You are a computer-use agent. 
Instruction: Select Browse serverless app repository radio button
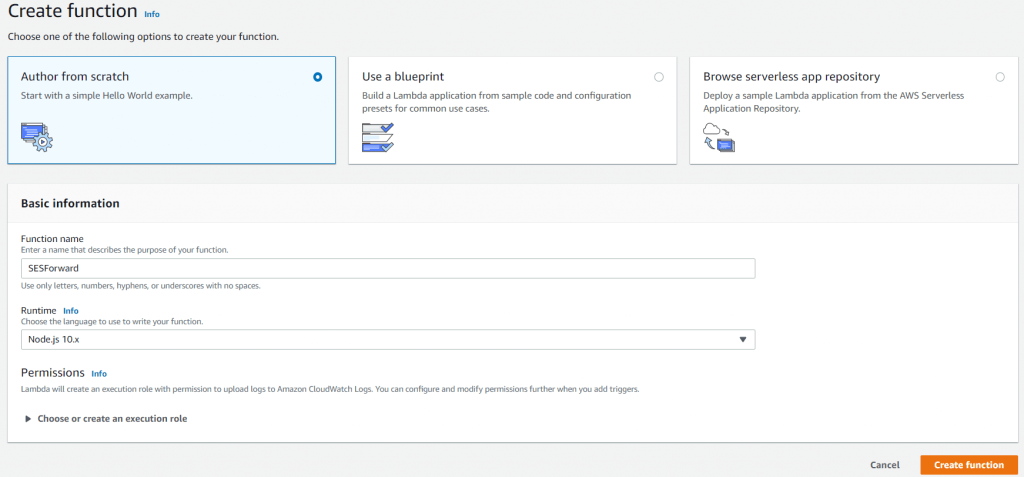point(1000,77)
